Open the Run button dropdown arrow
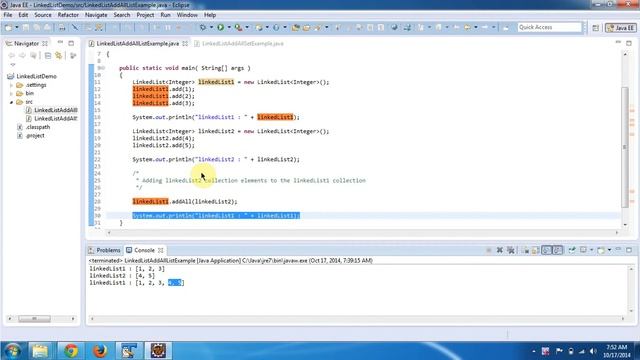Viewport: 640px width, 360px height. (229, 27)
